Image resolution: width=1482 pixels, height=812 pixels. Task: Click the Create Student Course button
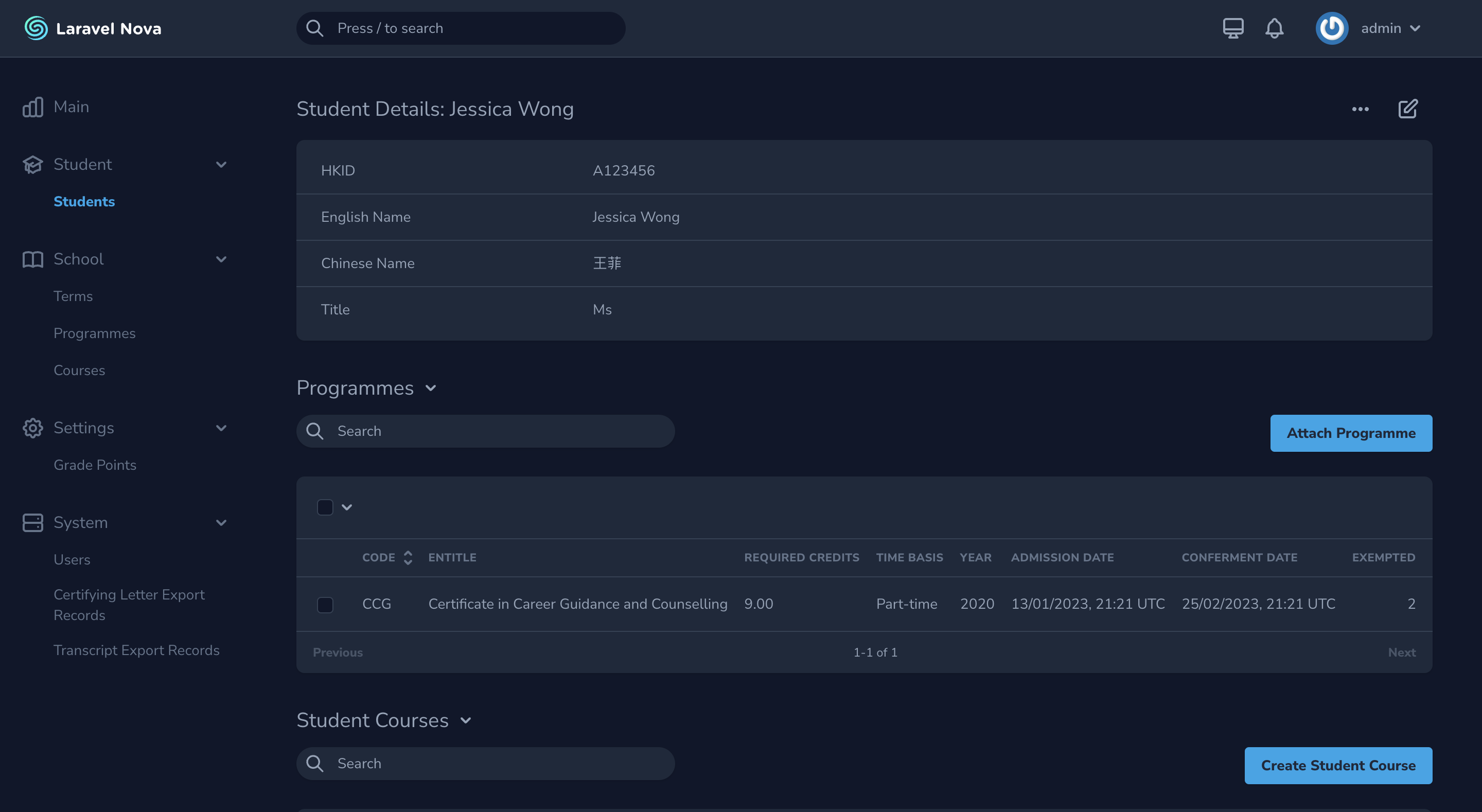[1338, 765]
